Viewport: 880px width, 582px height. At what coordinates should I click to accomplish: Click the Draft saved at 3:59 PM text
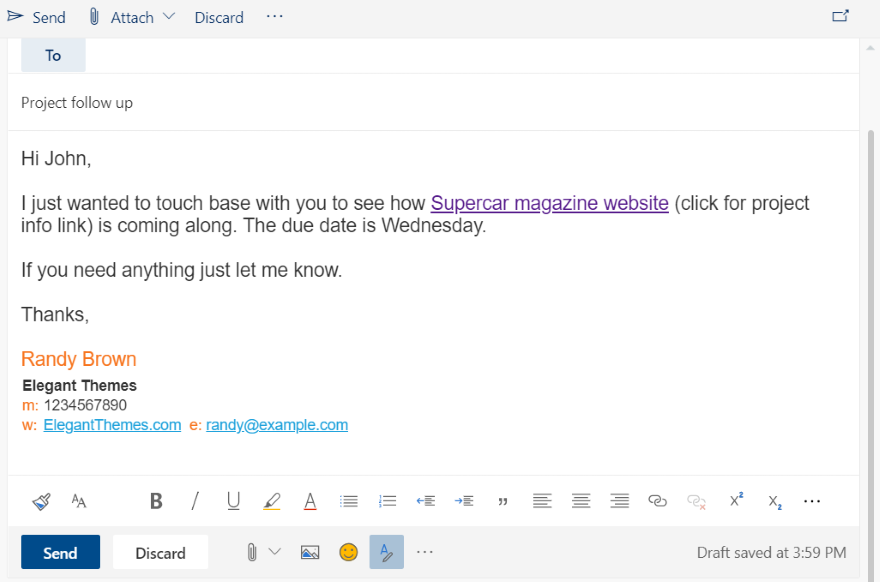[772, 553]
